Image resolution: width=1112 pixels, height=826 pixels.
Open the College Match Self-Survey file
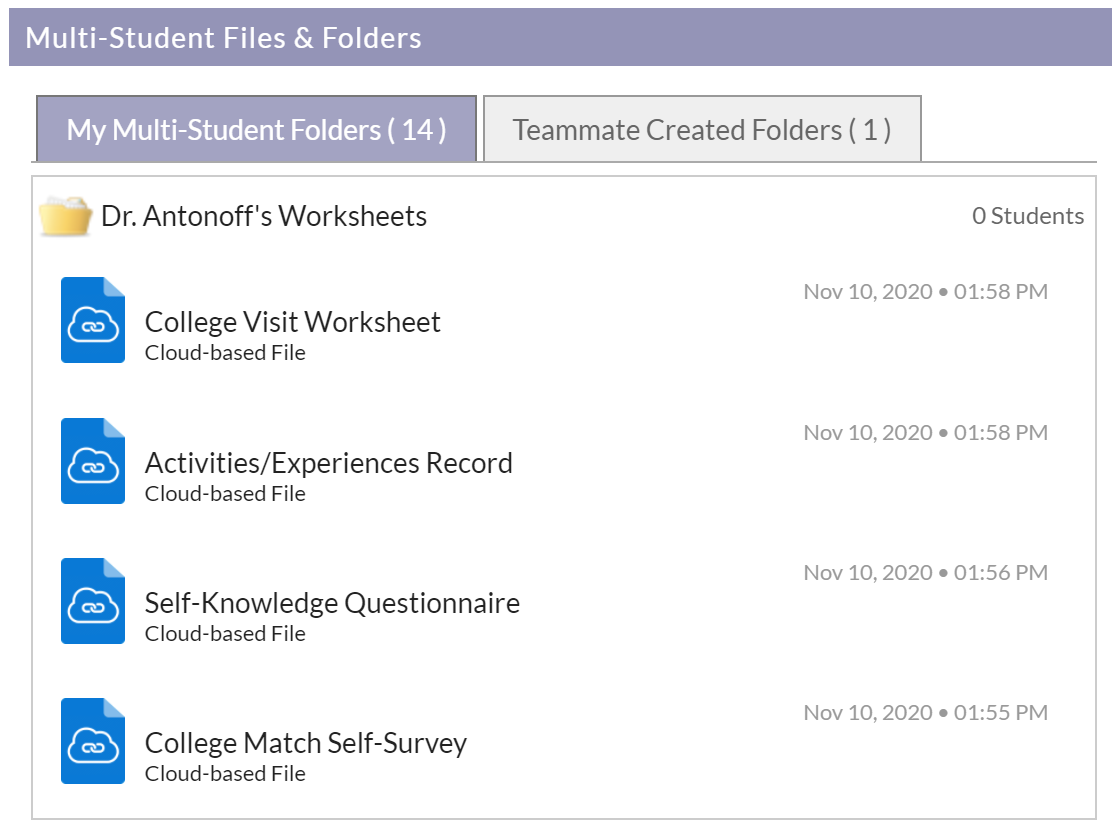305,743
